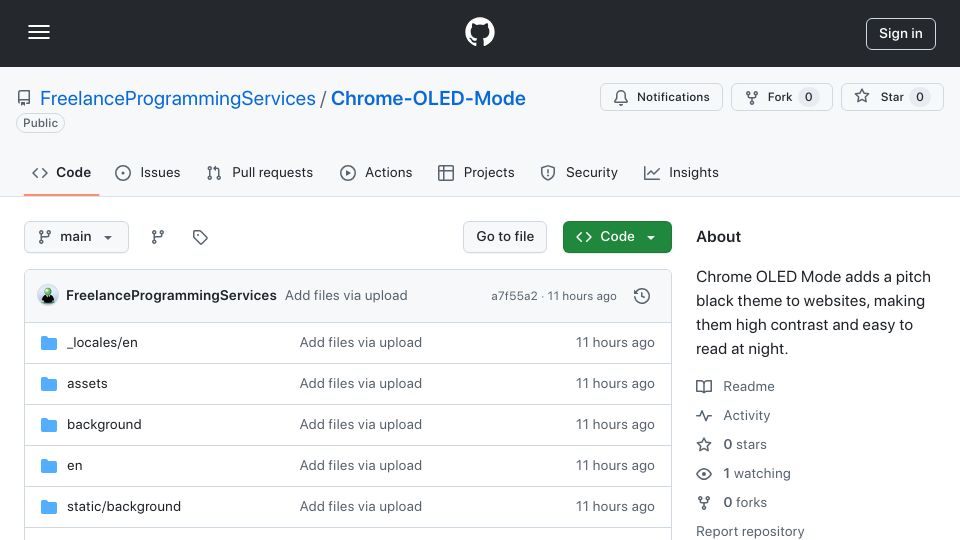This screenshot has height=540, width=960.
Task: Click folder icon beside background
Action: click(49, 425)
